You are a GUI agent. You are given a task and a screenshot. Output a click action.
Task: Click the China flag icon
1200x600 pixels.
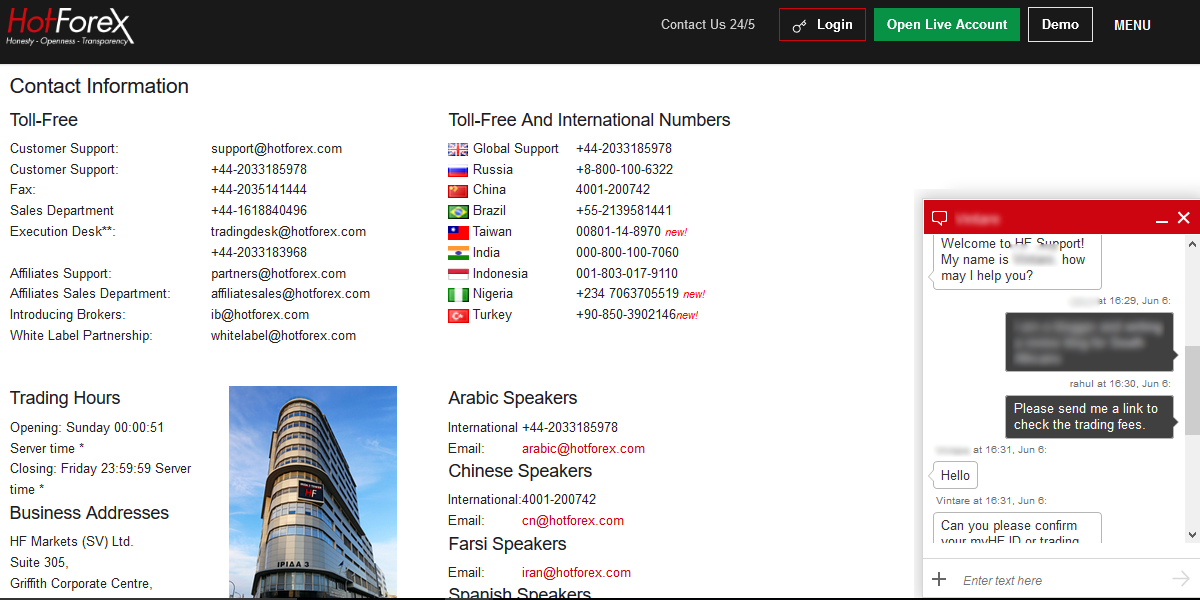click(458, 190)
